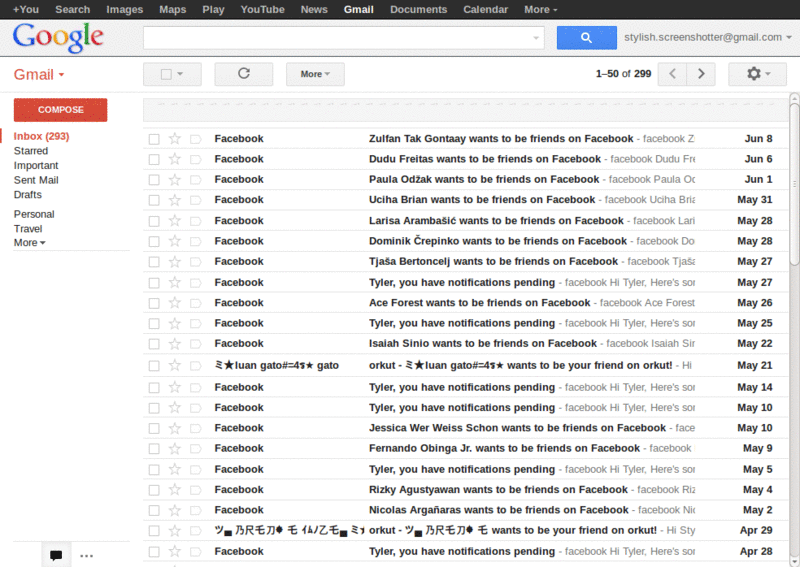
Task: Click the Google logo
Action: point(58,38)
